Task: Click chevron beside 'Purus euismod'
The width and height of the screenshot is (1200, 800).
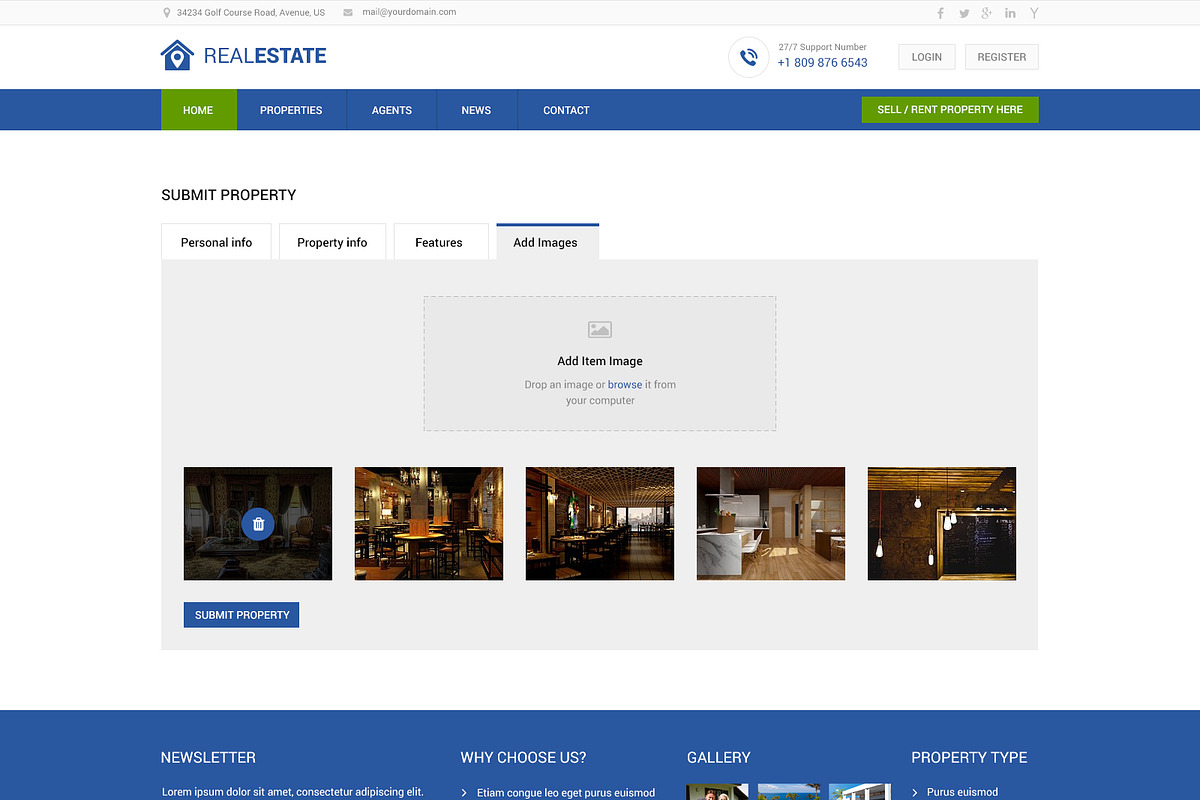Action: click(x=916, y=793)
